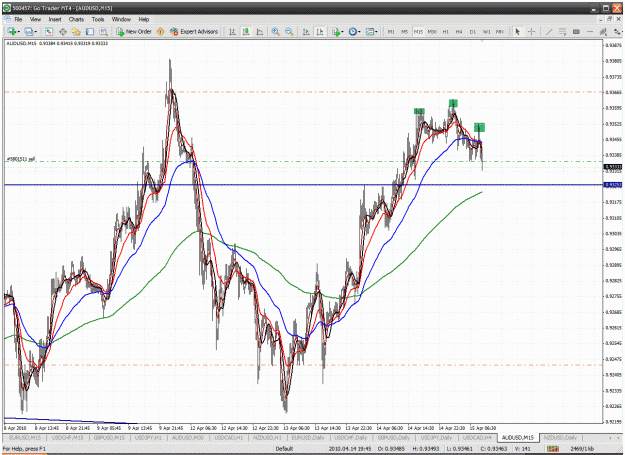Open the File menu
The width and height of the screenshot is (625, 455).
click(18, 19)
